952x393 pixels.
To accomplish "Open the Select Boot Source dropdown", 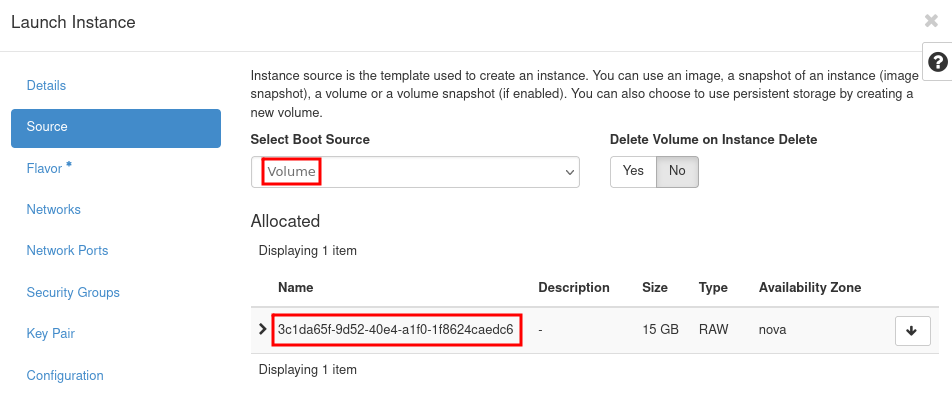I will click(x=415, y=172).
